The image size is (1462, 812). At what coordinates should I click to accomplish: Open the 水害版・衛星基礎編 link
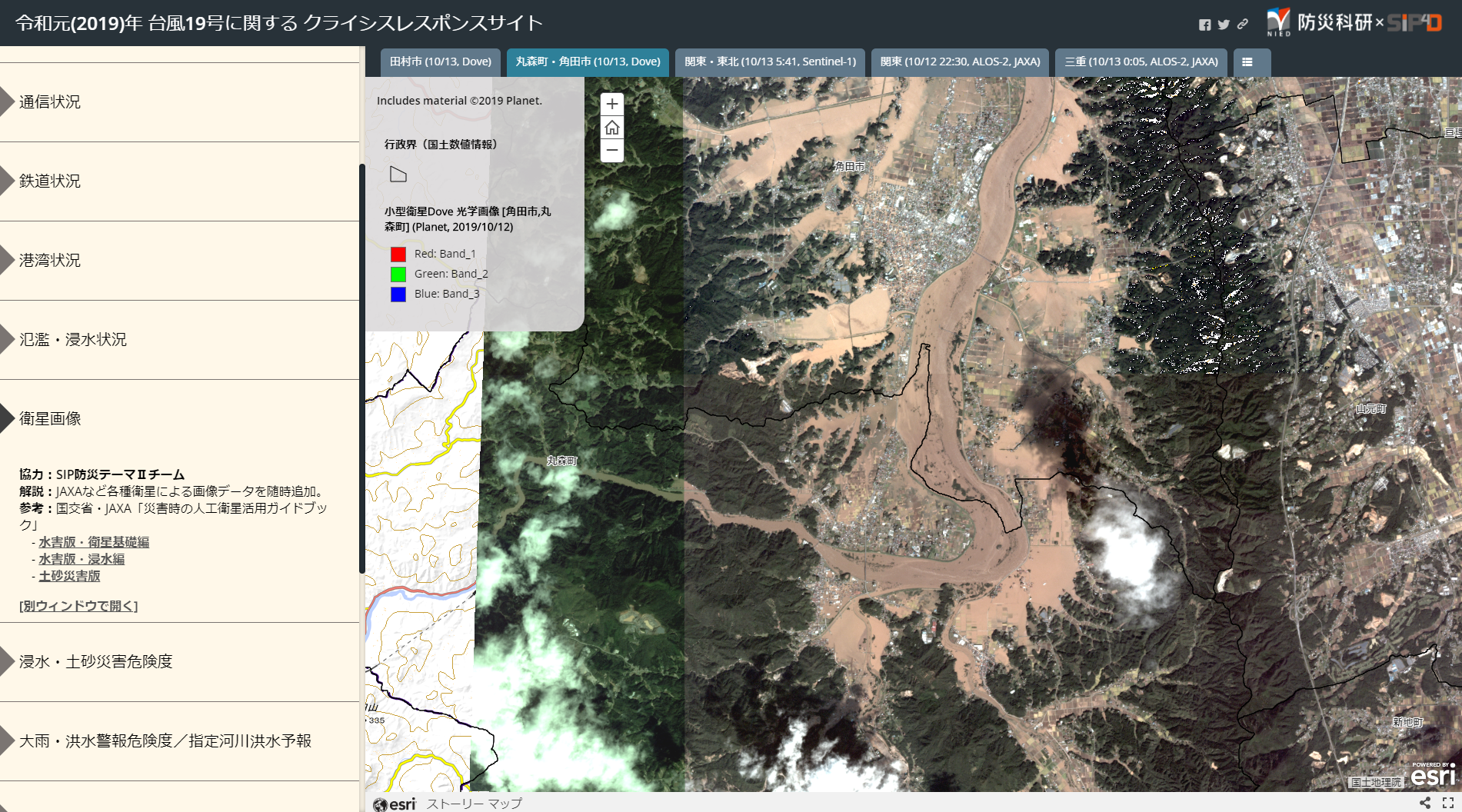click(x=94, y=542)
